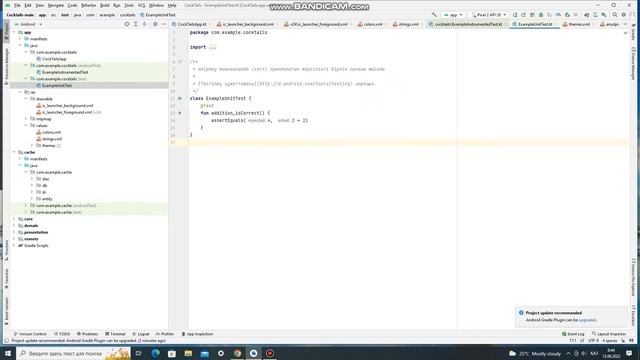Click Chrome icon in Windows taskbar

coord(238,353)
